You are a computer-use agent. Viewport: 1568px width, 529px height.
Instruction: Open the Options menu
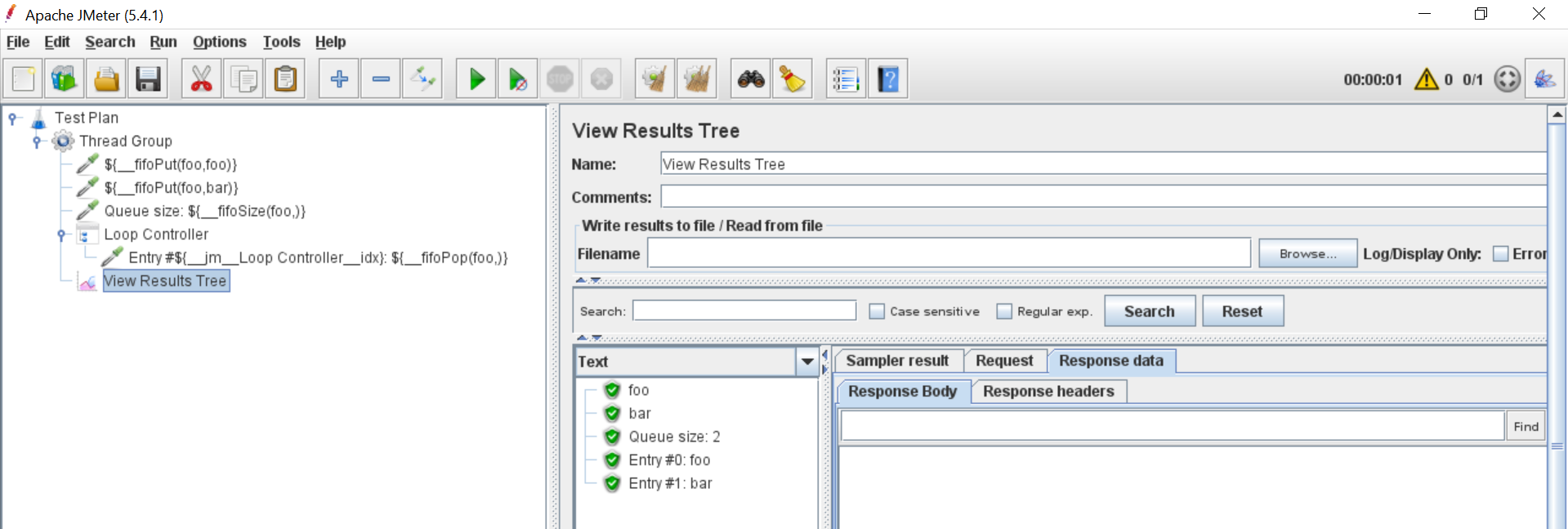pyautogui.click(x=219, y=42)
